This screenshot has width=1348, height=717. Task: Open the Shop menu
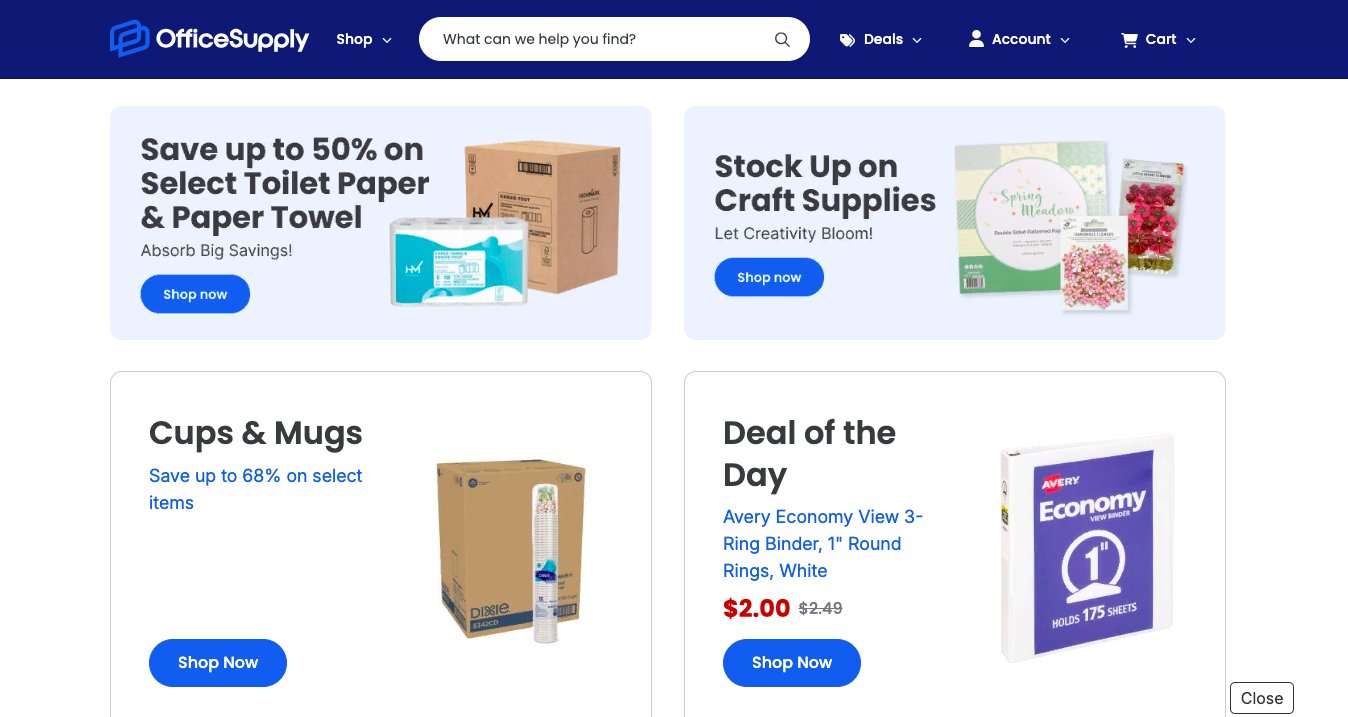click(354, 39)
